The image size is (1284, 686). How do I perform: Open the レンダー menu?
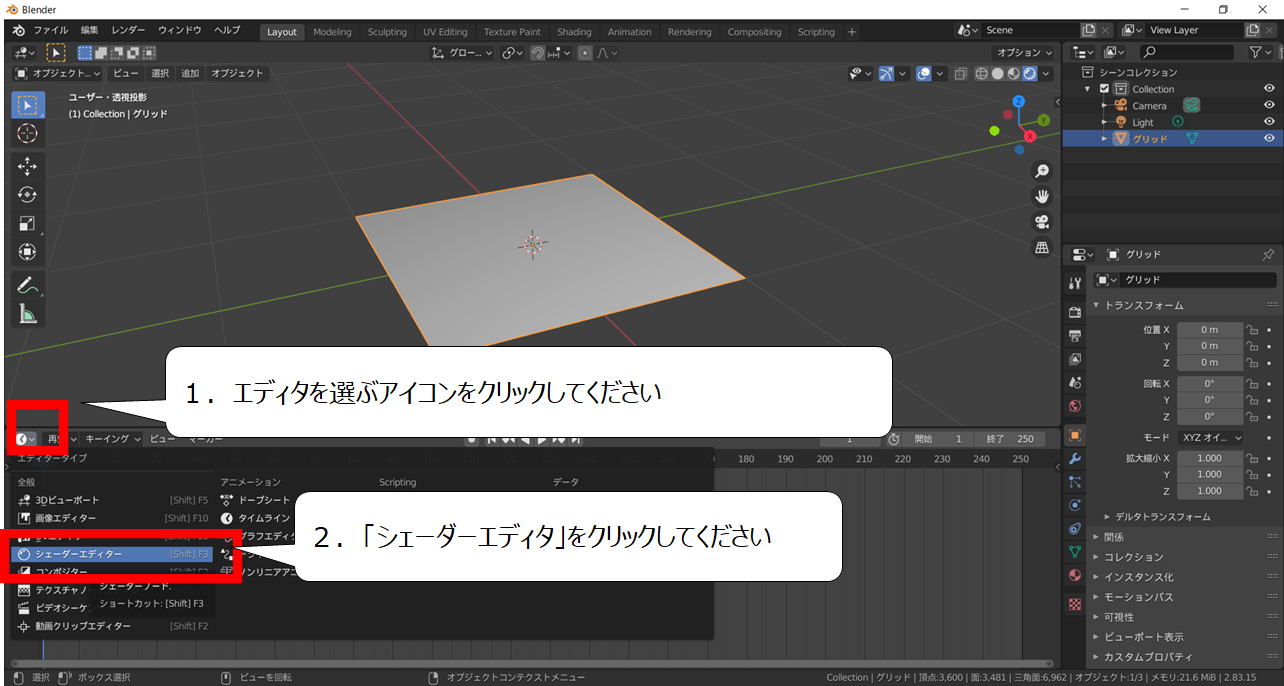[x=128, y=30]
